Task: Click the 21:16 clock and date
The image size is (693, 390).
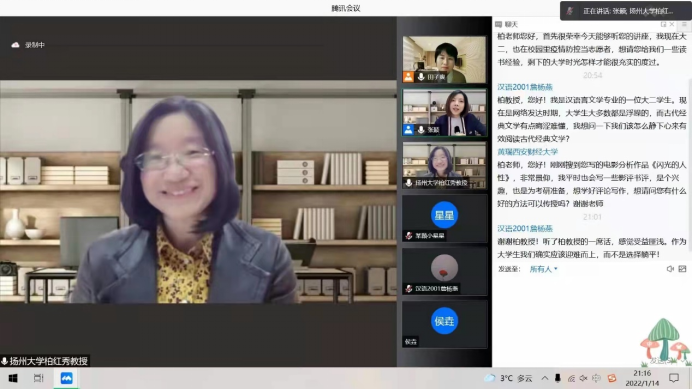Action: (x=642, y=378)
